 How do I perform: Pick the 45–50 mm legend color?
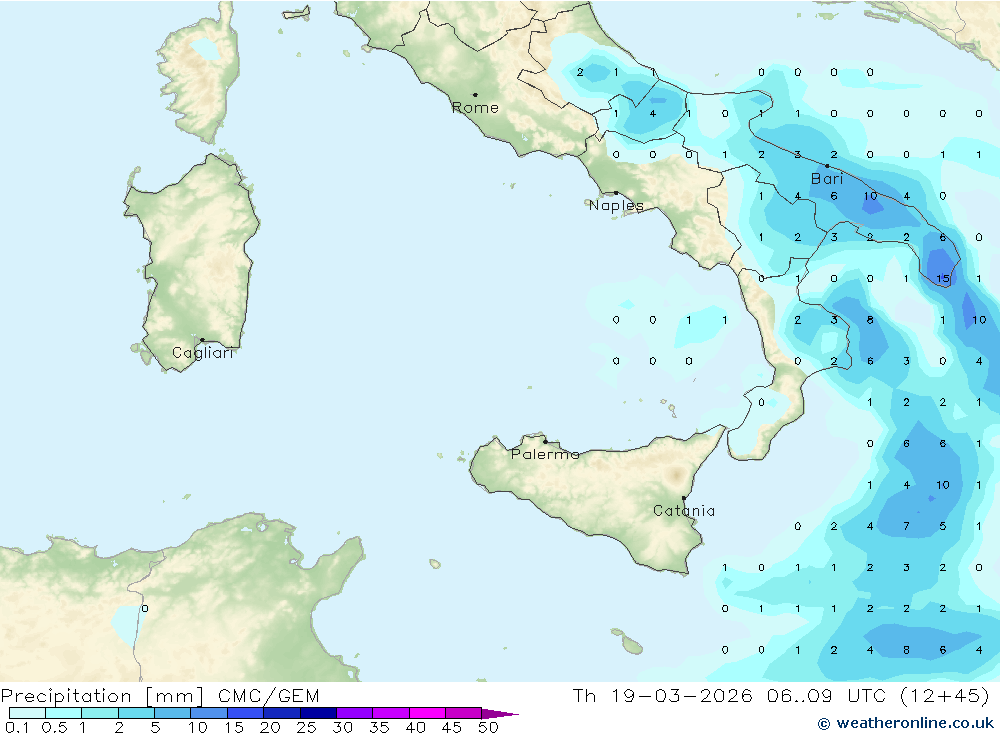(x=463, y=713)
